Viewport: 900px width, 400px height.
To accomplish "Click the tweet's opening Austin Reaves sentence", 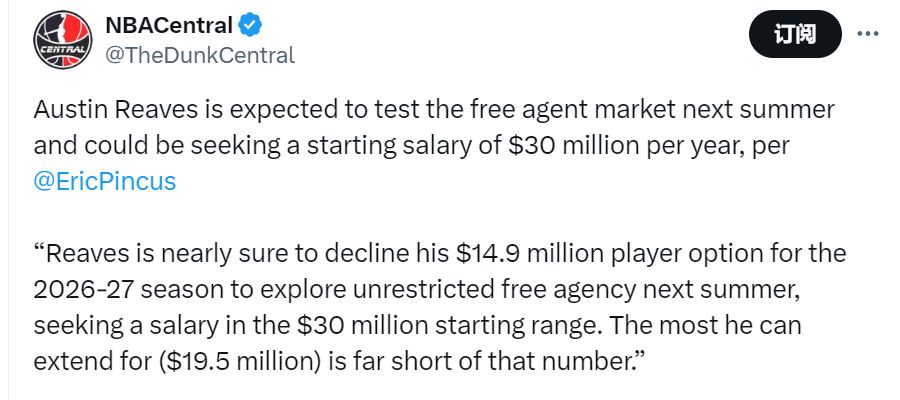I will pyautogui.click(x=433, y=145).
